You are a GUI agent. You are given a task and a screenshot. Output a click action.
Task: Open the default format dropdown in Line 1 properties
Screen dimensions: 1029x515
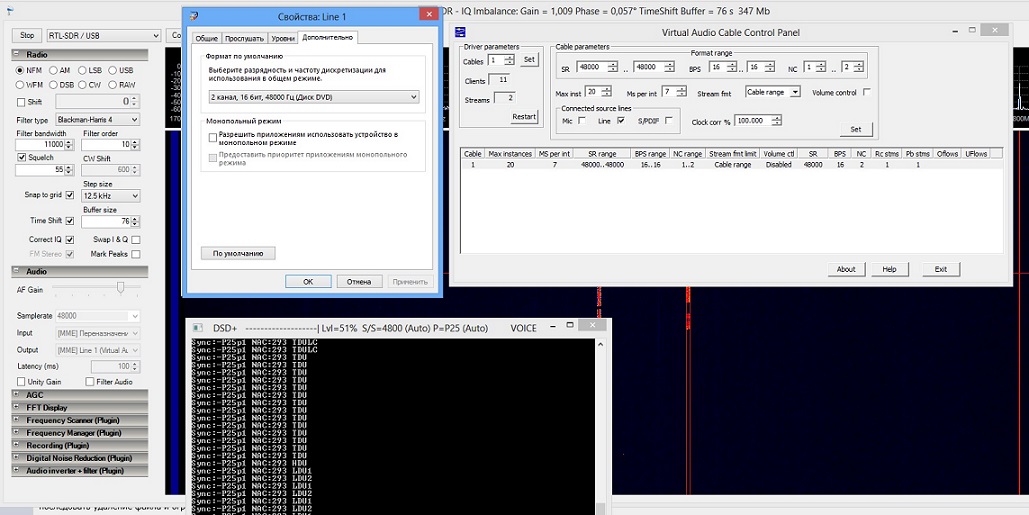click(x=314, y=97)
